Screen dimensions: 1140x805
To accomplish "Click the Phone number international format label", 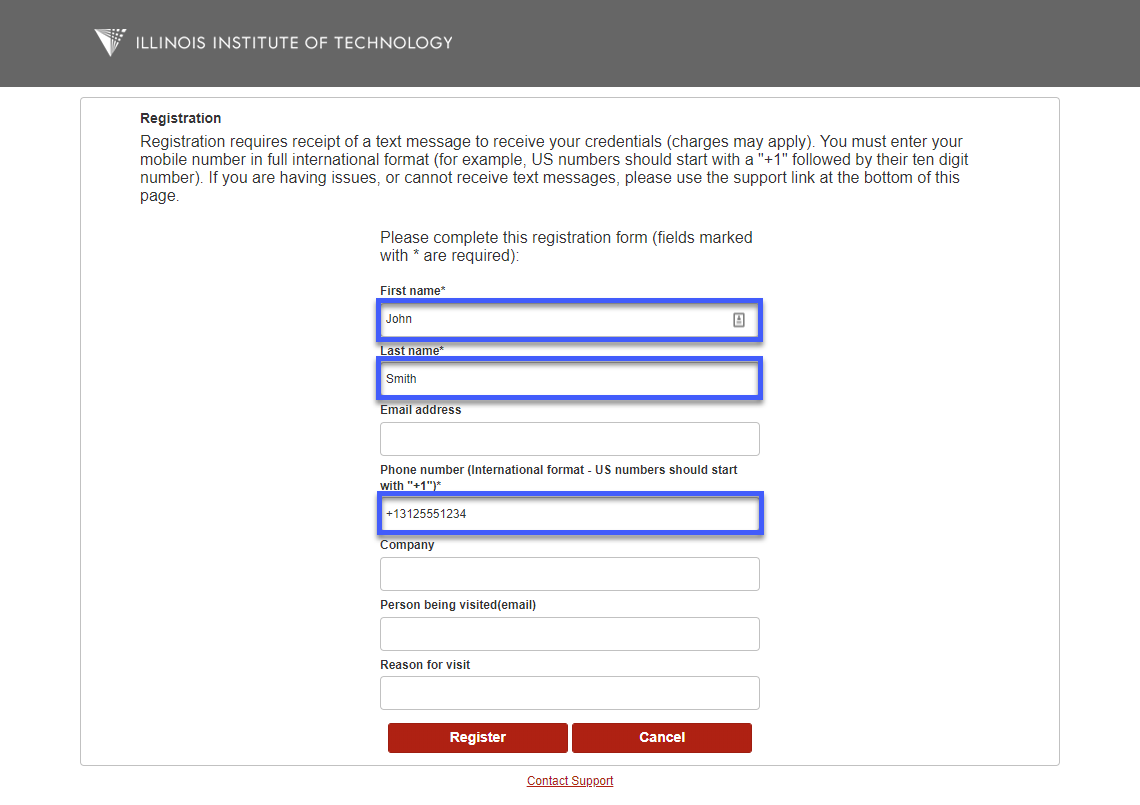I will click(558, 478).
